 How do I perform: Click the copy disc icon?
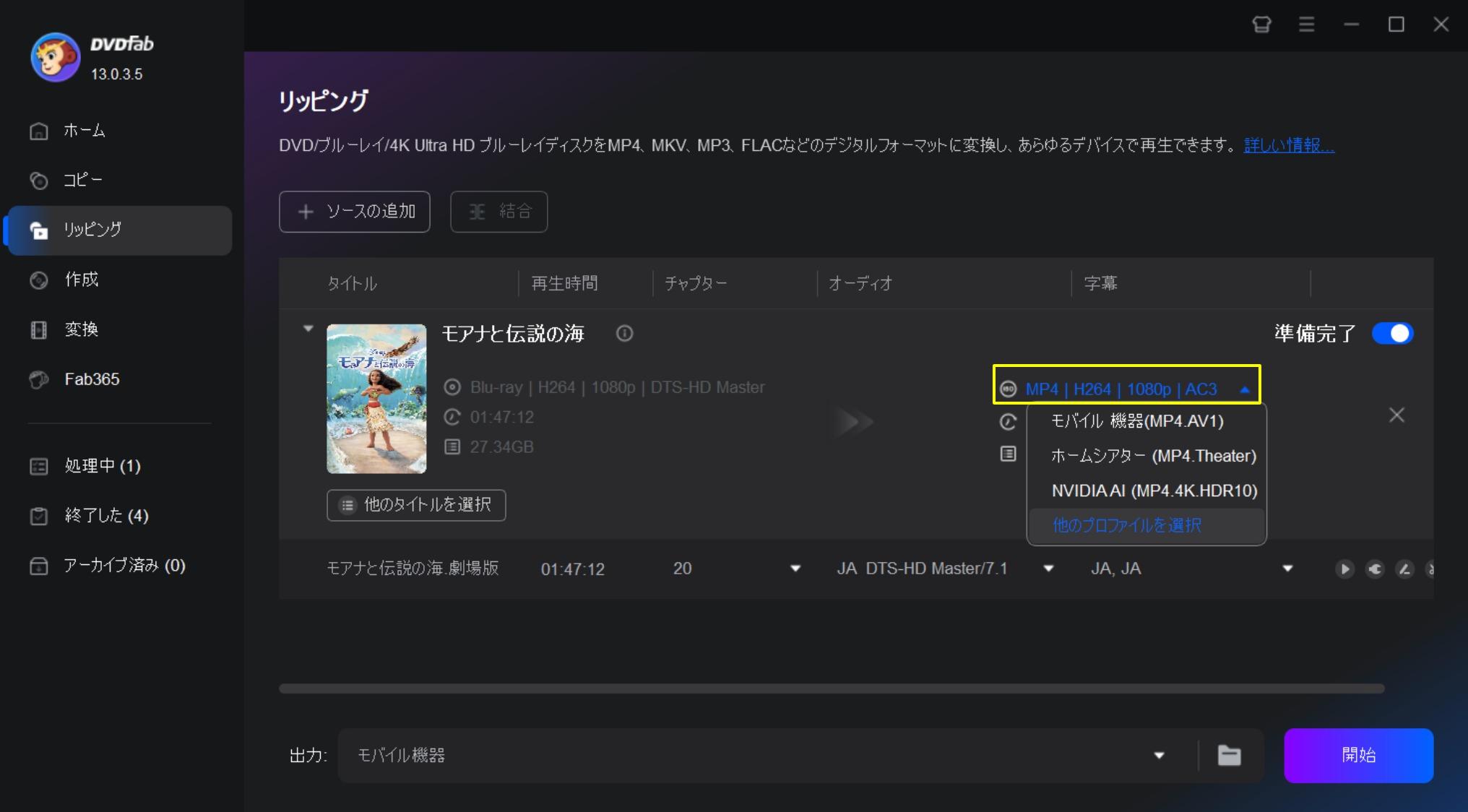pos(39,180)
